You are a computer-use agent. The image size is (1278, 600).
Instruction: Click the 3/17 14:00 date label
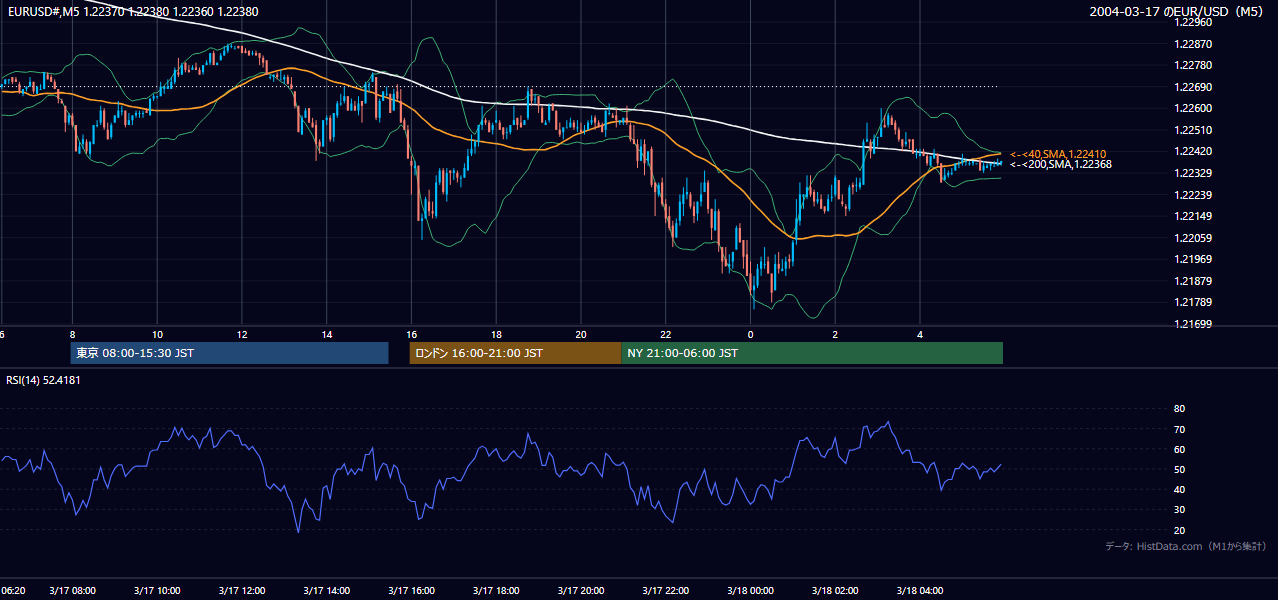point(327,591)
